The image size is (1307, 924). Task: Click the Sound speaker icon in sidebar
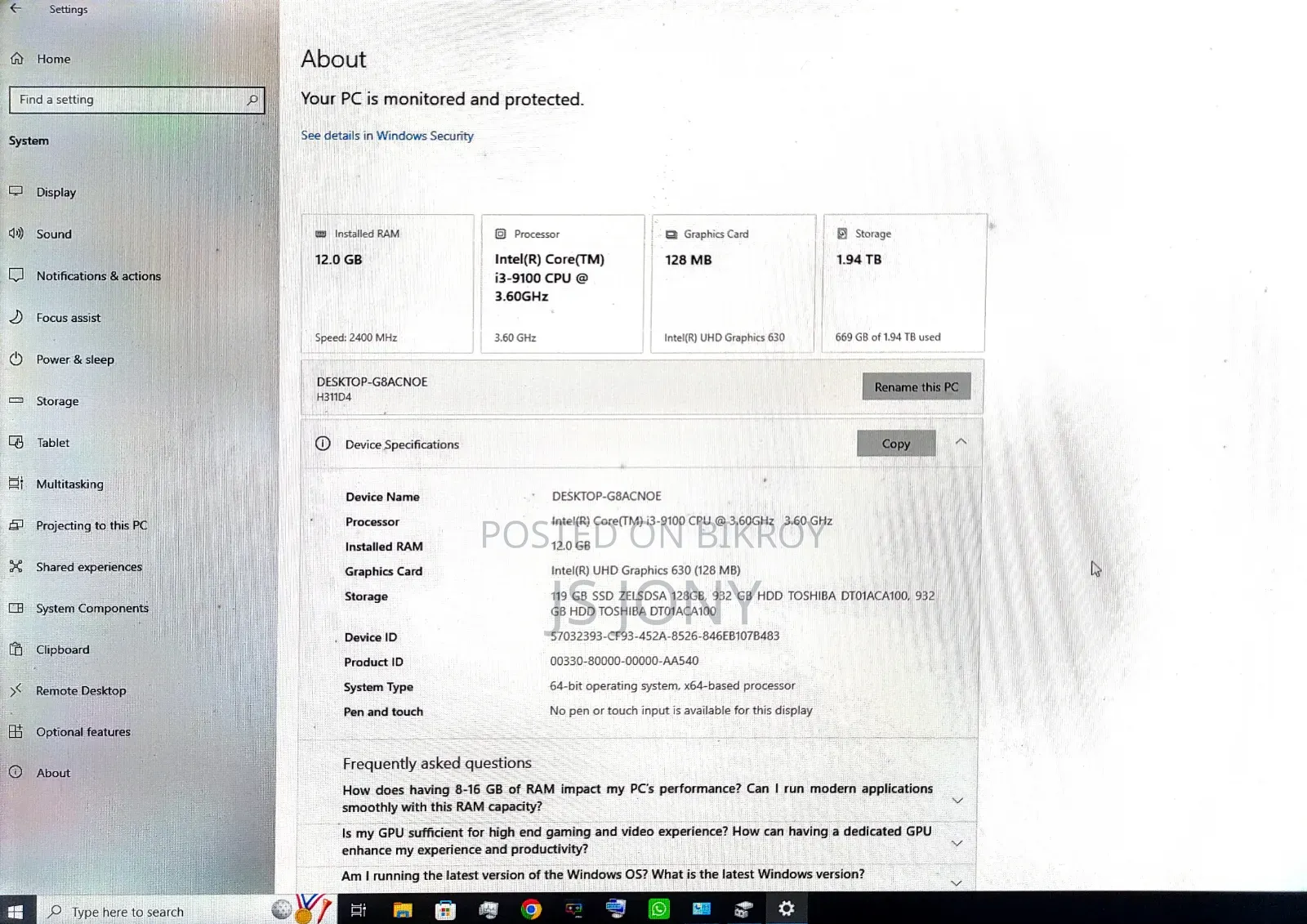tap(16, 233)
